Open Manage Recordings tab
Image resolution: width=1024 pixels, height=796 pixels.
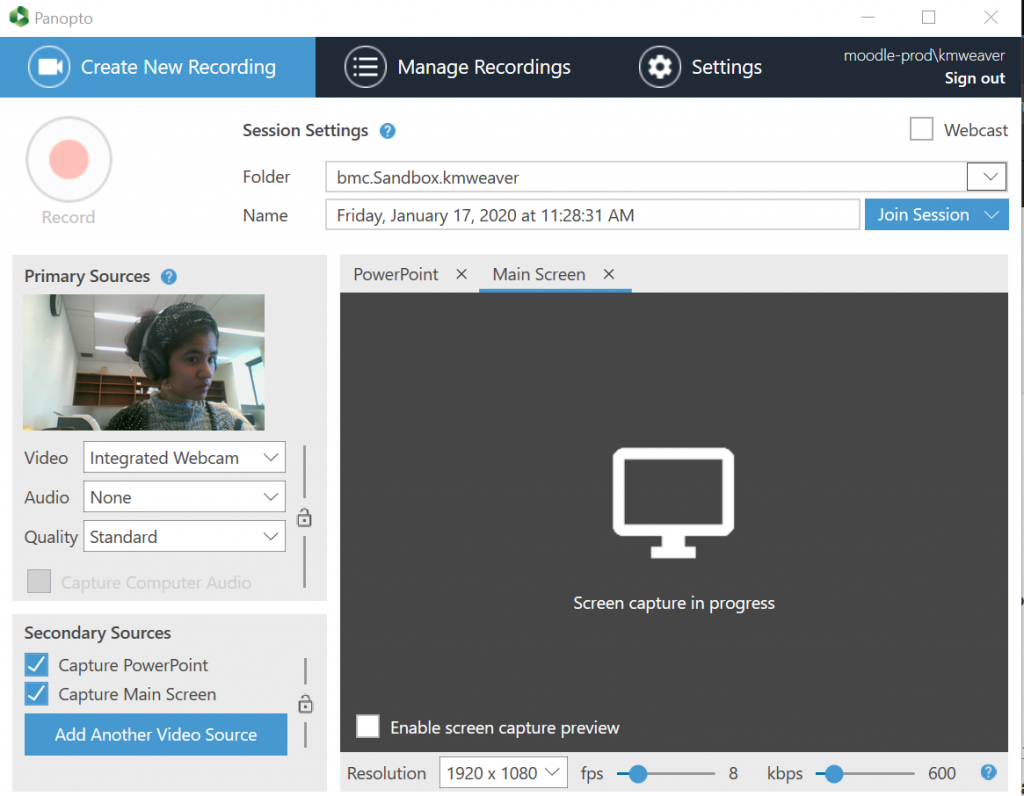pos(457,67)
